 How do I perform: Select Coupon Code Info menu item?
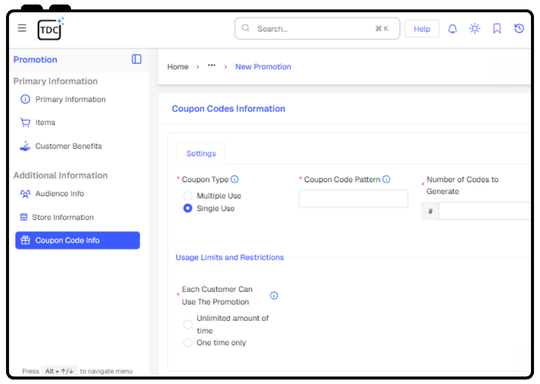(x=77, y=240)
